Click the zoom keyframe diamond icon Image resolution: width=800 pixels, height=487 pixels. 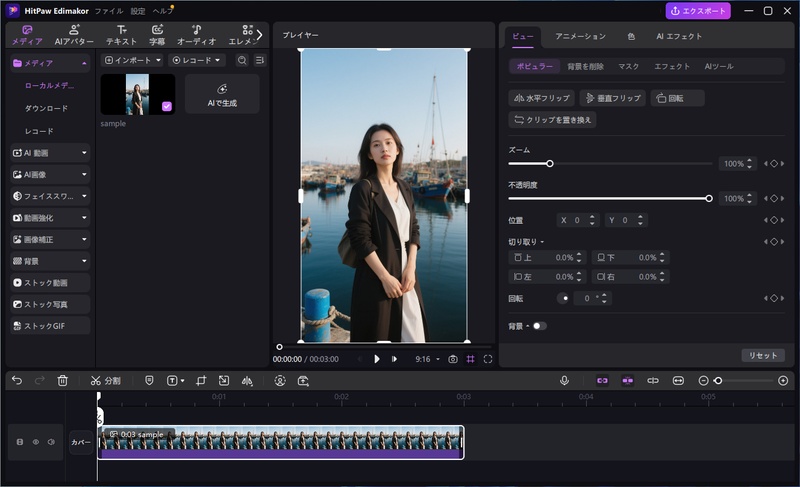pyautogui.click(x=774, y=164)
